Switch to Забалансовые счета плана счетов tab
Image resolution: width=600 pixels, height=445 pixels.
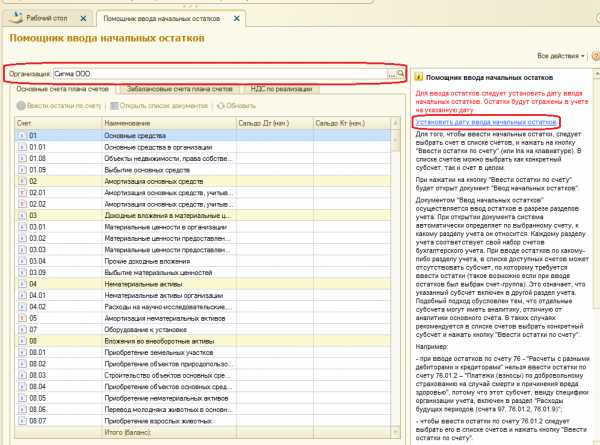click(178, 89)
